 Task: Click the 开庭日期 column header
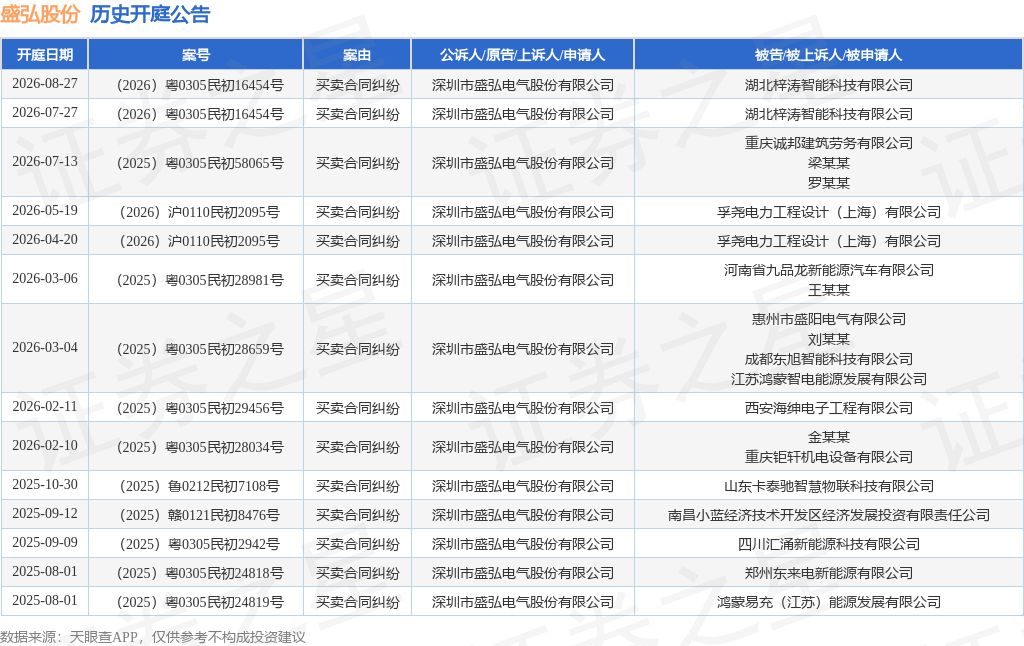[x=44, y=55]
